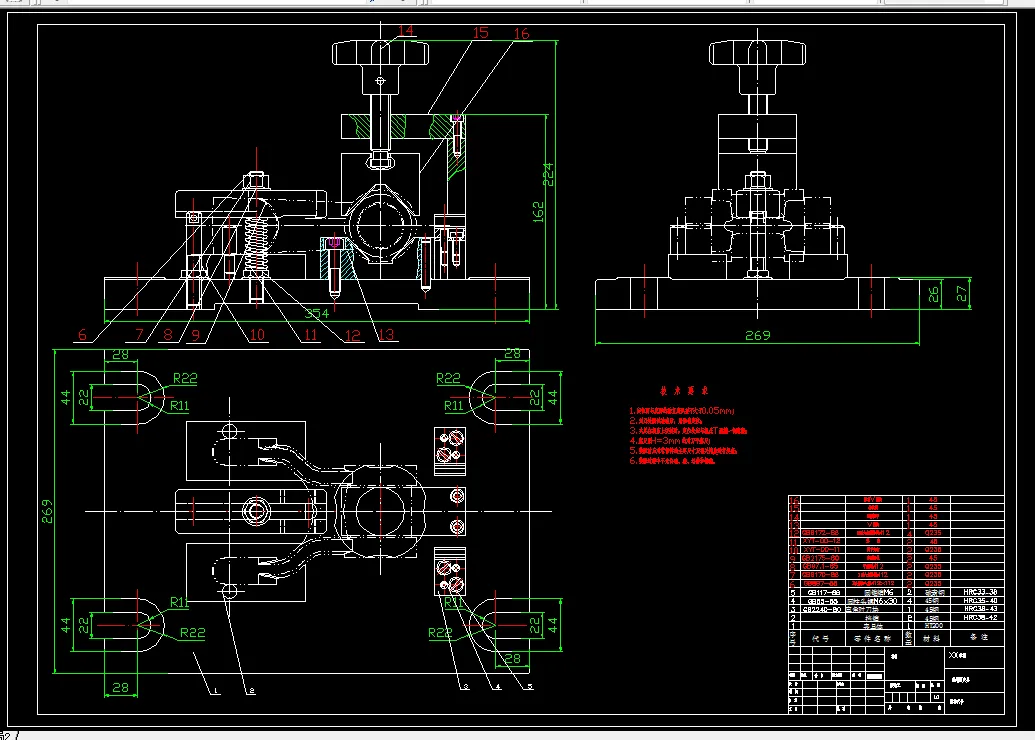Click the white balloon number 2 under the plan view

click(x=251, y=690)
